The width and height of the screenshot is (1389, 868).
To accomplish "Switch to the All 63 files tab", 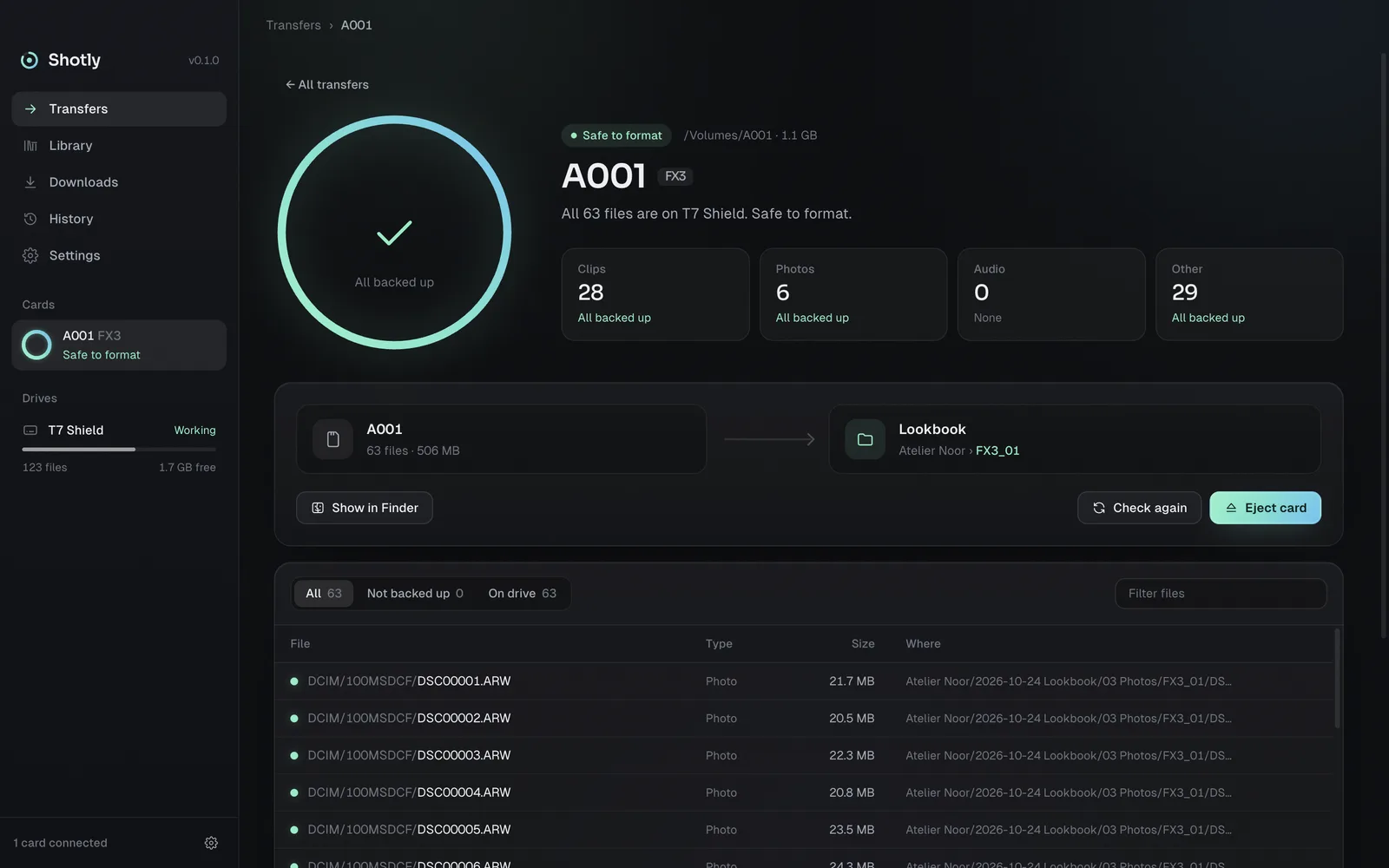I will click(x=324, y=594).
